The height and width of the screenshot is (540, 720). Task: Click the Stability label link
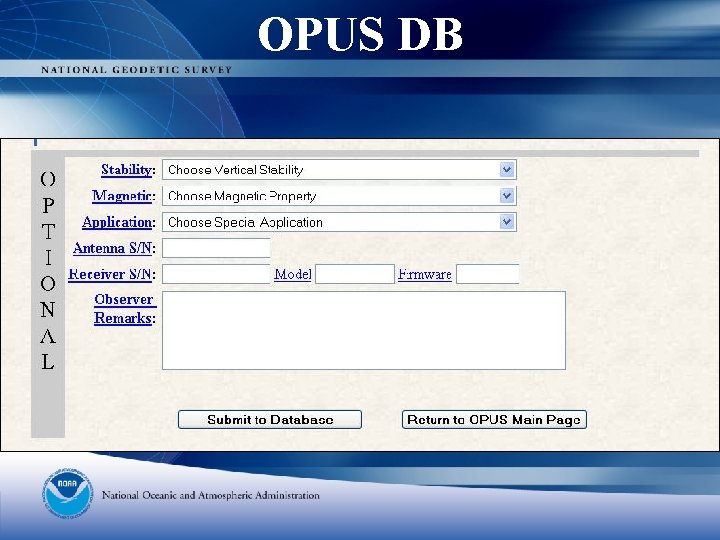(x=126, y=170)
